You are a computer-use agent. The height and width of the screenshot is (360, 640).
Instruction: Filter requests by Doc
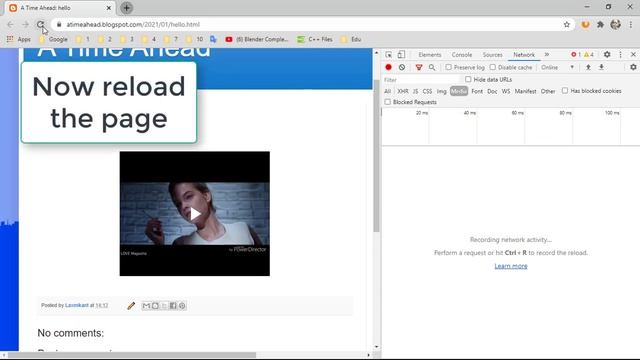pos(492,91)
